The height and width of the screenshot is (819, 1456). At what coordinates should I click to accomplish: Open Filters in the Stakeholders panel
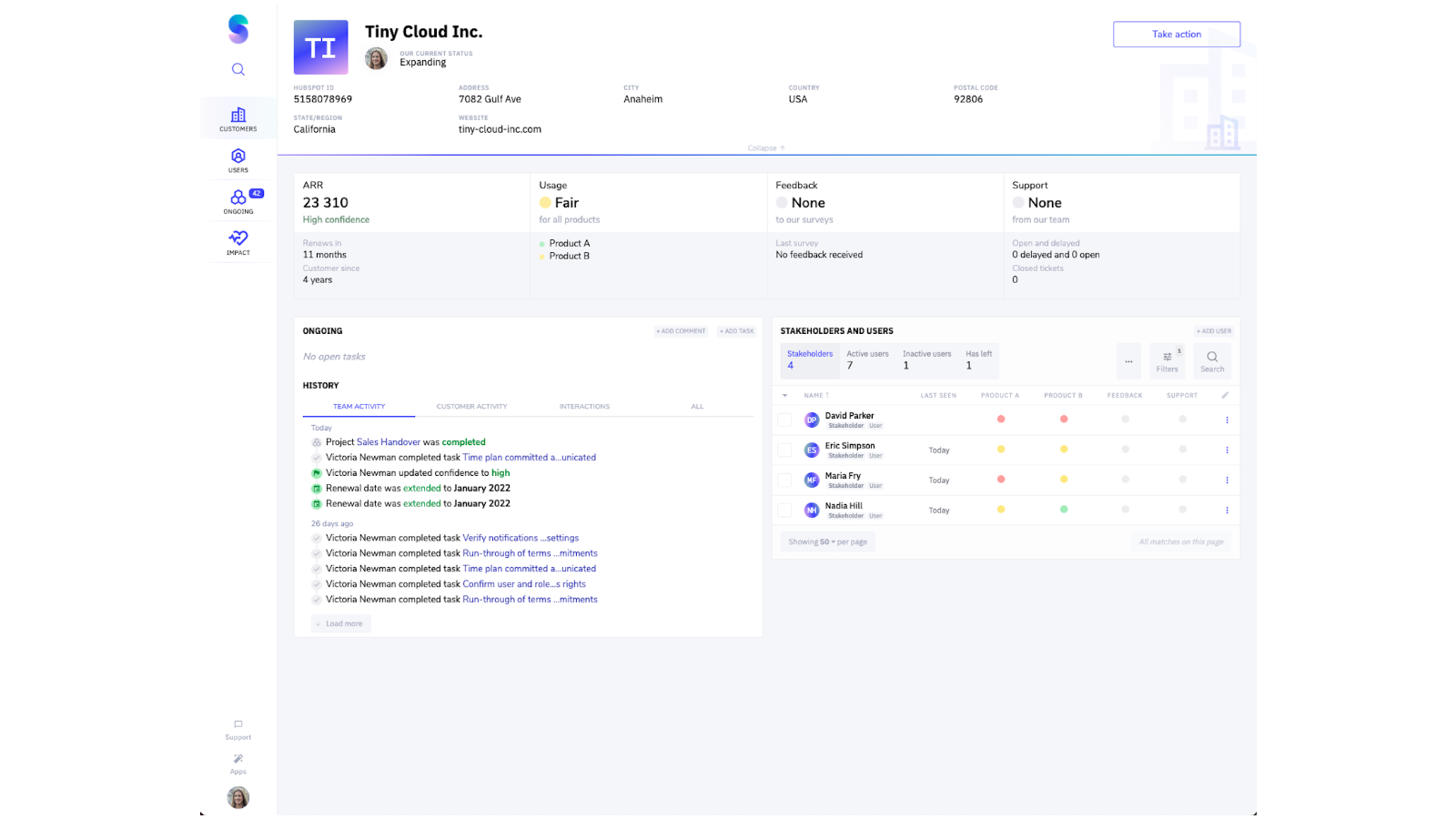(x=1167, y=360)
